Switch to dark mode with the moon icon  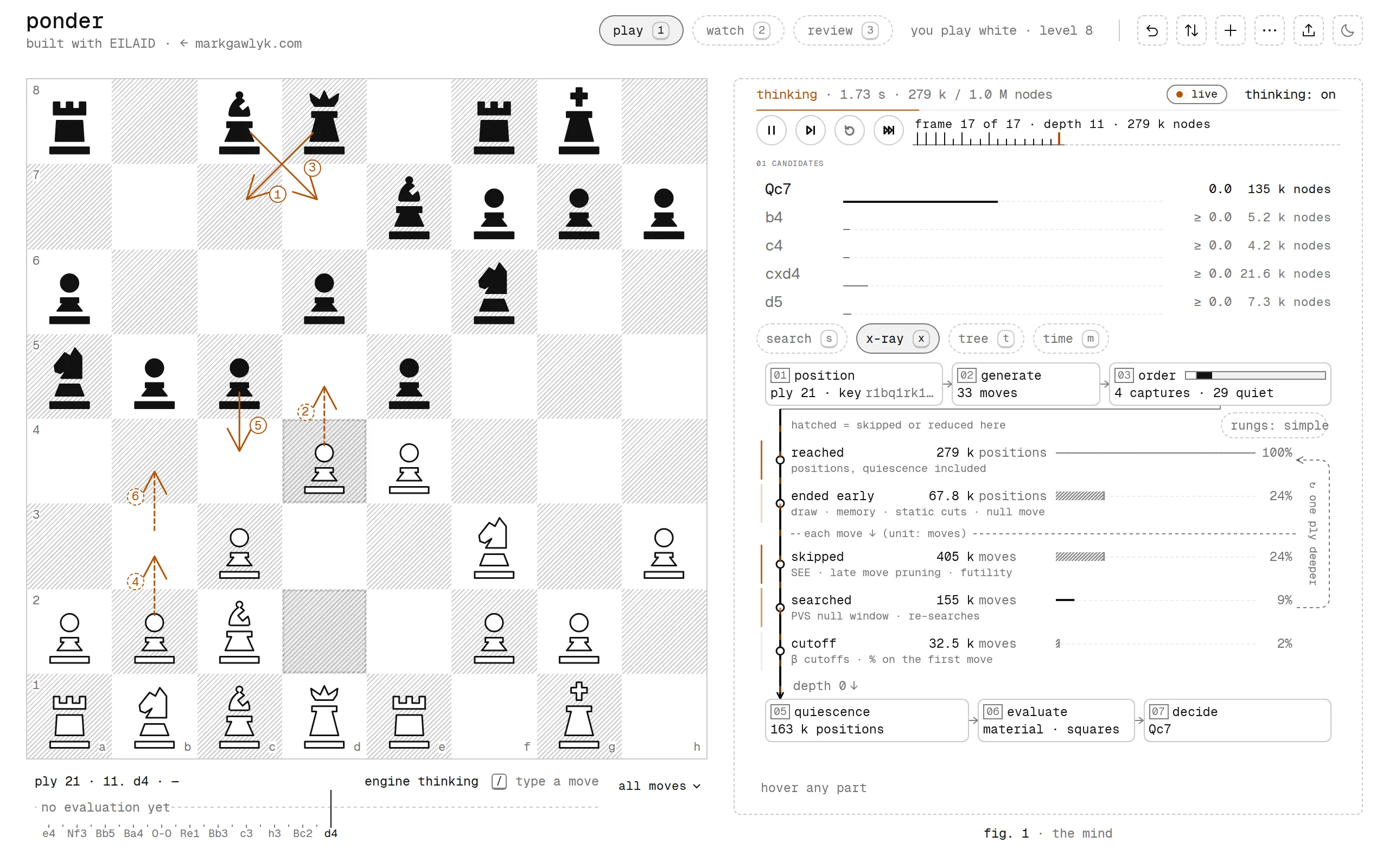pos(1347,30)
